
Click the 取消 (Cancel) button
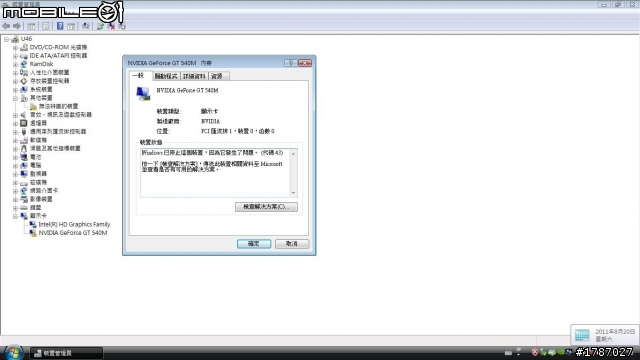292,244
